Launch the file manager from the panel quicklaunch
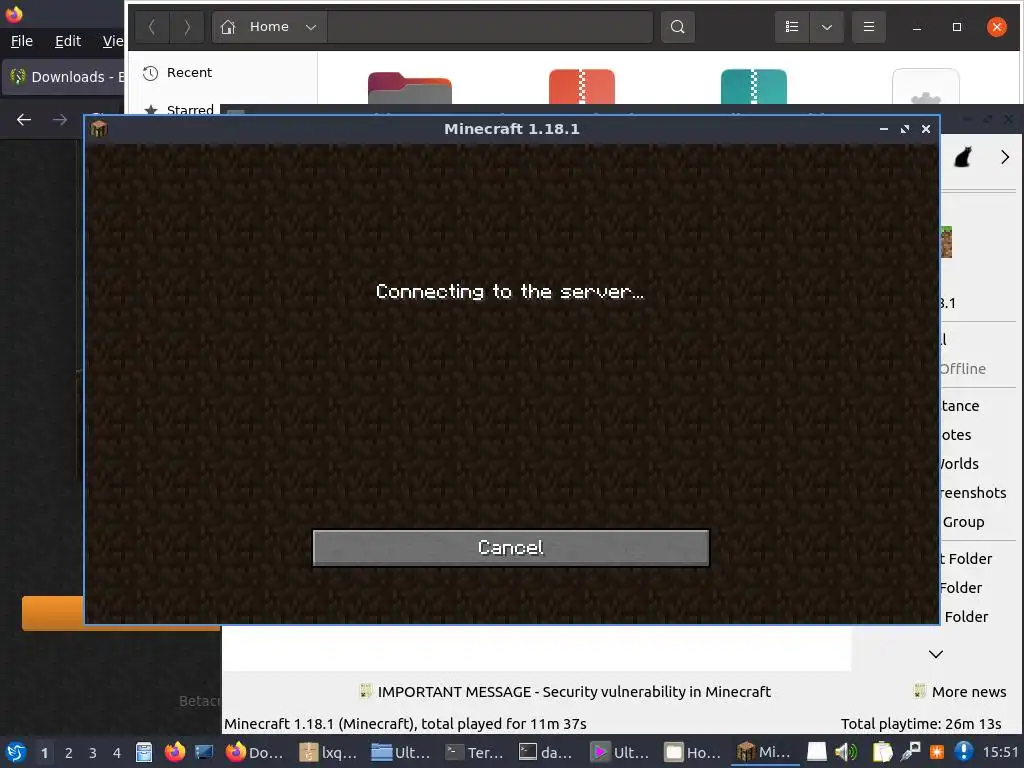Viewport: 1024px width, 768px height. [x=144, y=752]
